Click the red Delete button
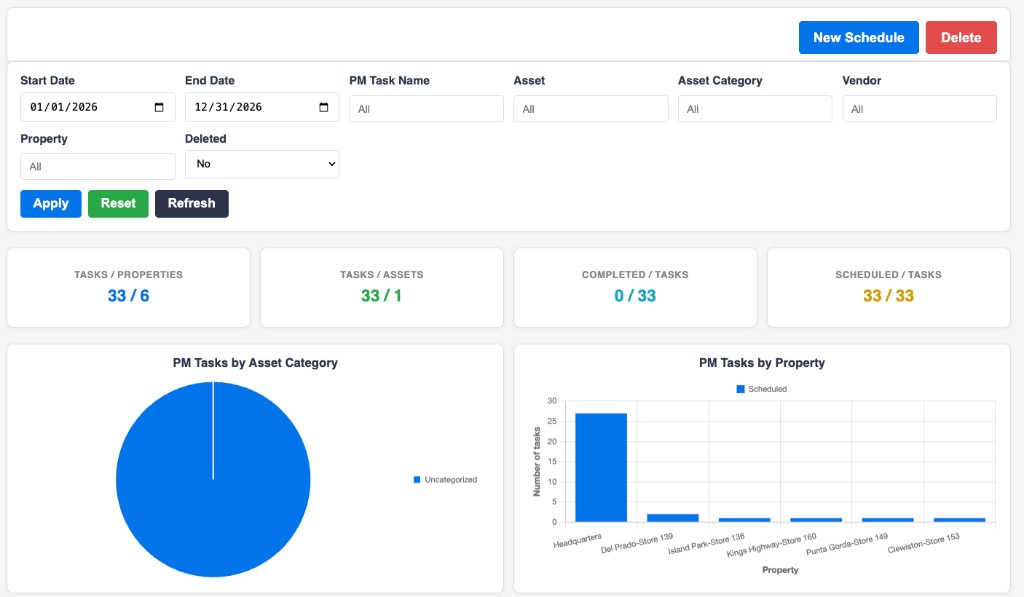 click(x=961, y=37)
